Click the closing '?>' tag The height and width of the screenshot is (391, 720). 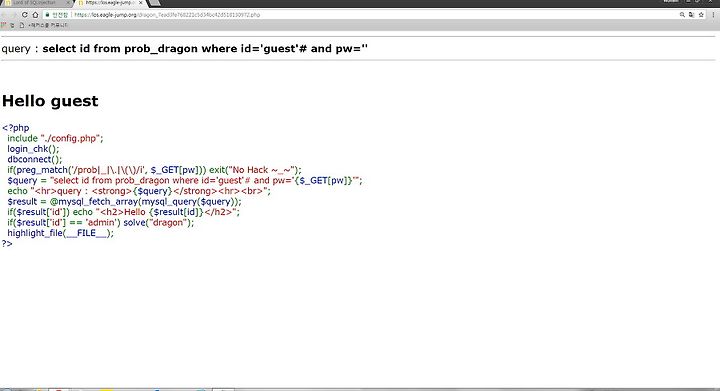pyautogui.click(x=7, y=244)
